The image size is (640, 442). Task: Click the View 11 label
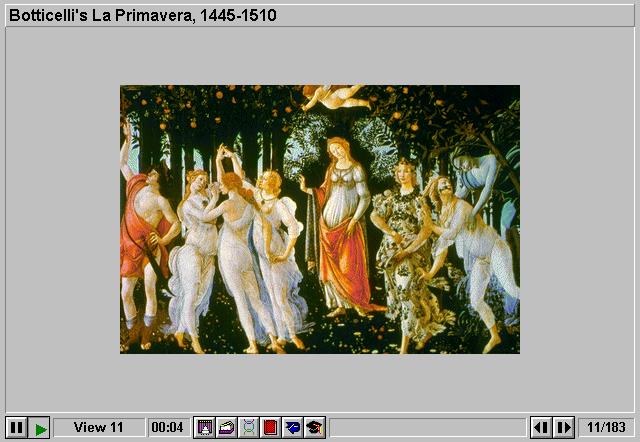99,427
